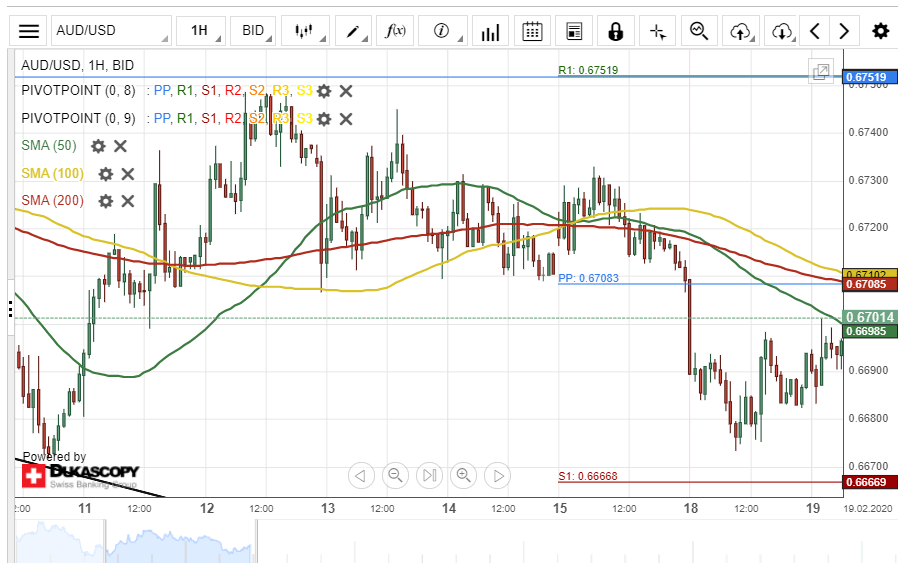Screen dimensions: 908x568
Task: Click the calendar date picker icon
Action: coord(533,31)
